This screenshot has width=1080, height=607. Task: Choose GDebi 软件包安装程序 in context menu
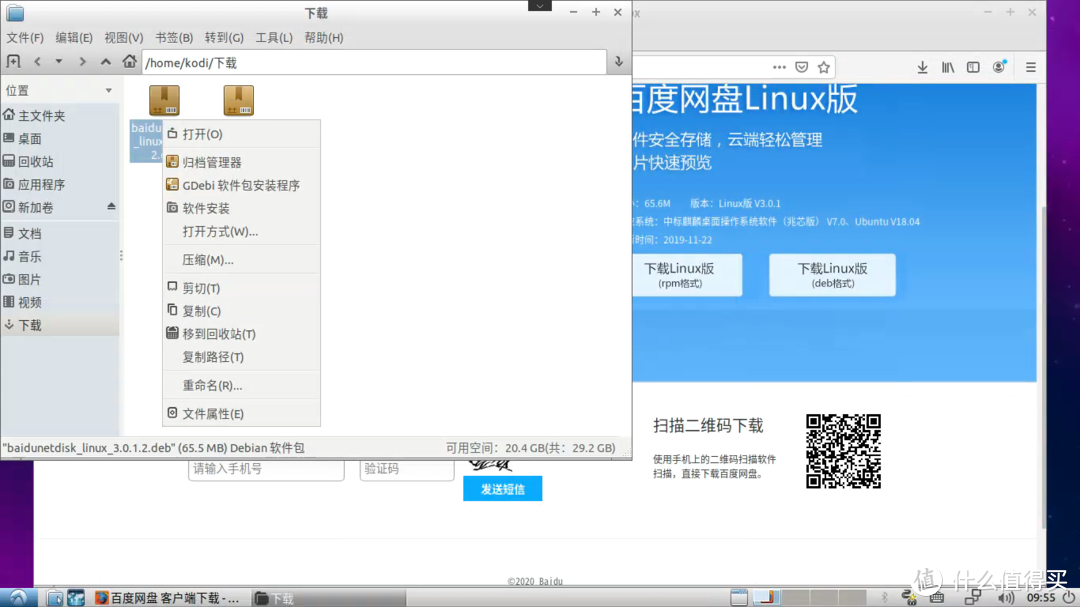point(241,185)
